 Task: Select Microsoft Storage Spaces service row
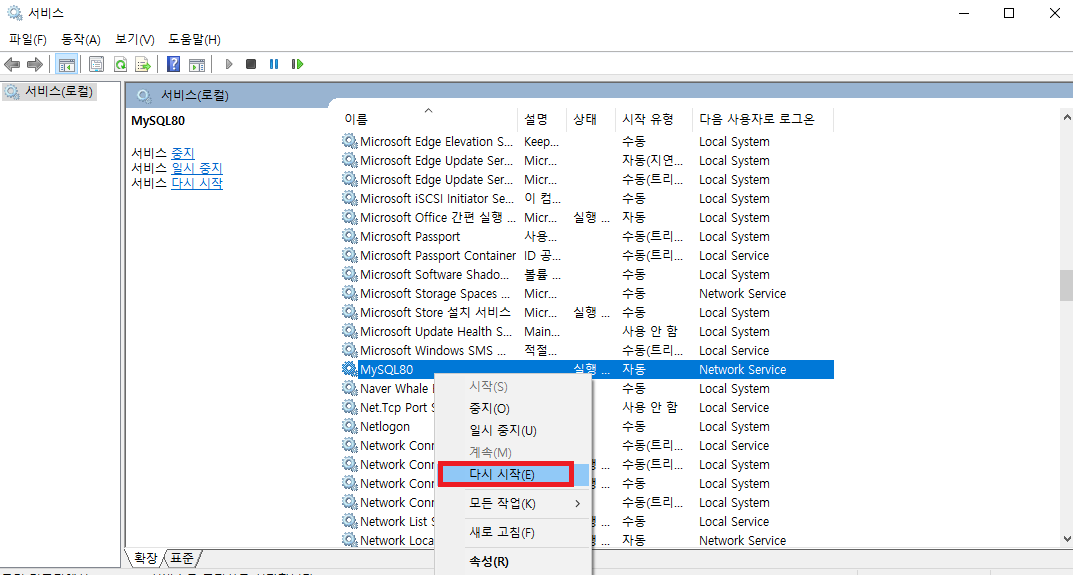587,294
